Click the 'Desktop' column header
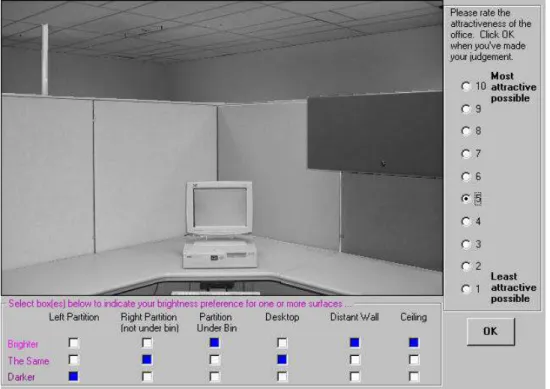The width and height of the screenshot is (550, 389). (282, 317)
